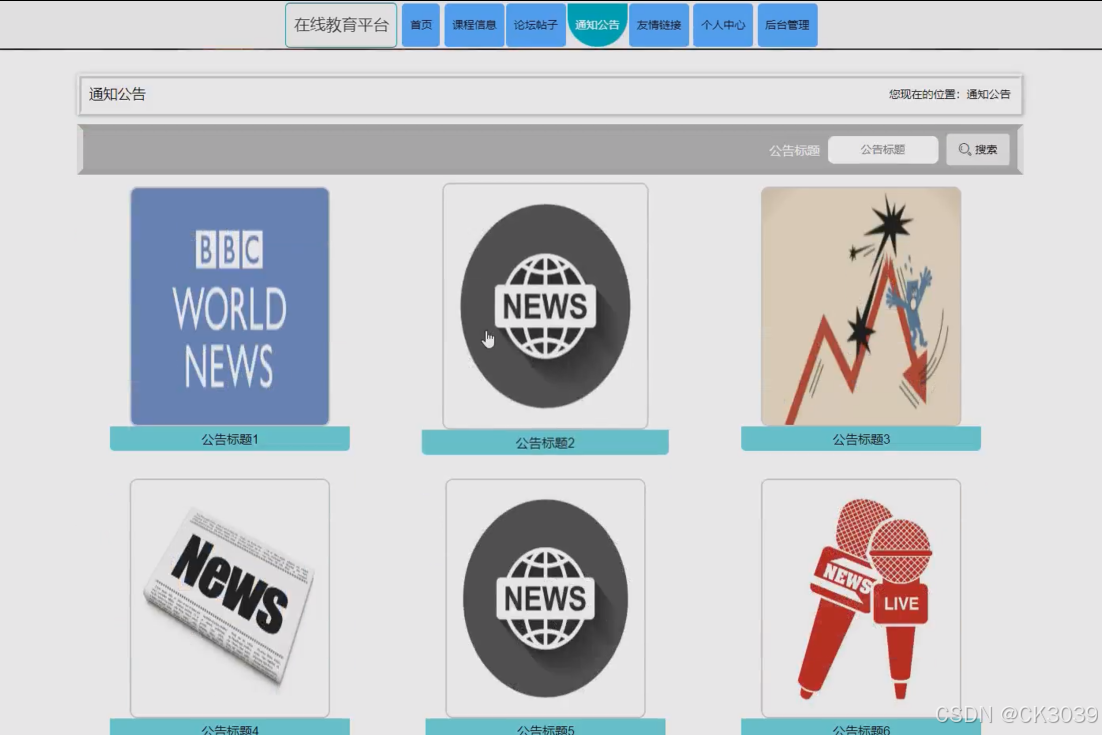Click the 您现在的位置：通知公告 breadcrumb text

pyautogui.click(x=949, y=94)
